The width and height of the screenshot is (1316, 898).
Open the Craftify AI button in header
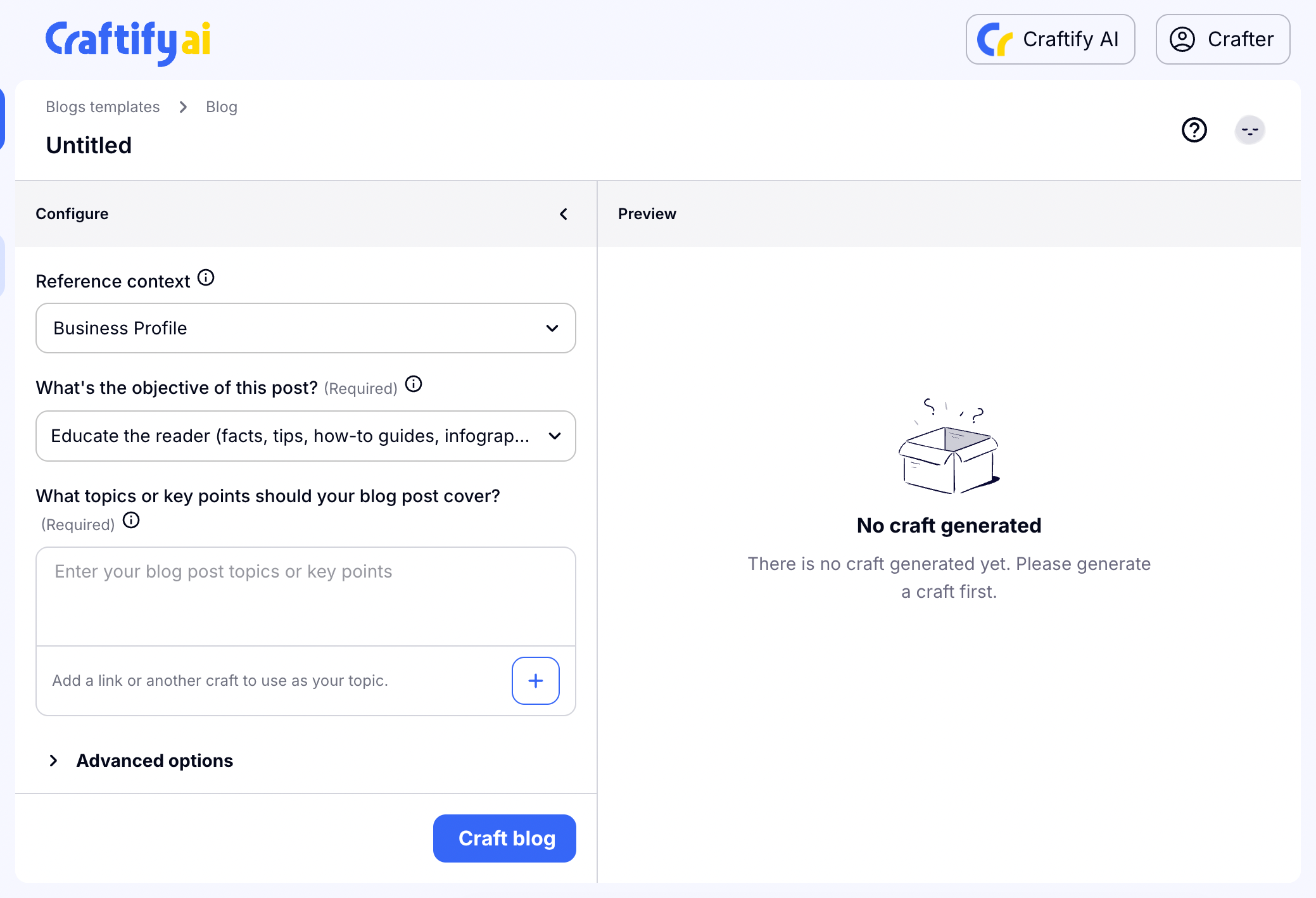click(1049, 39)
